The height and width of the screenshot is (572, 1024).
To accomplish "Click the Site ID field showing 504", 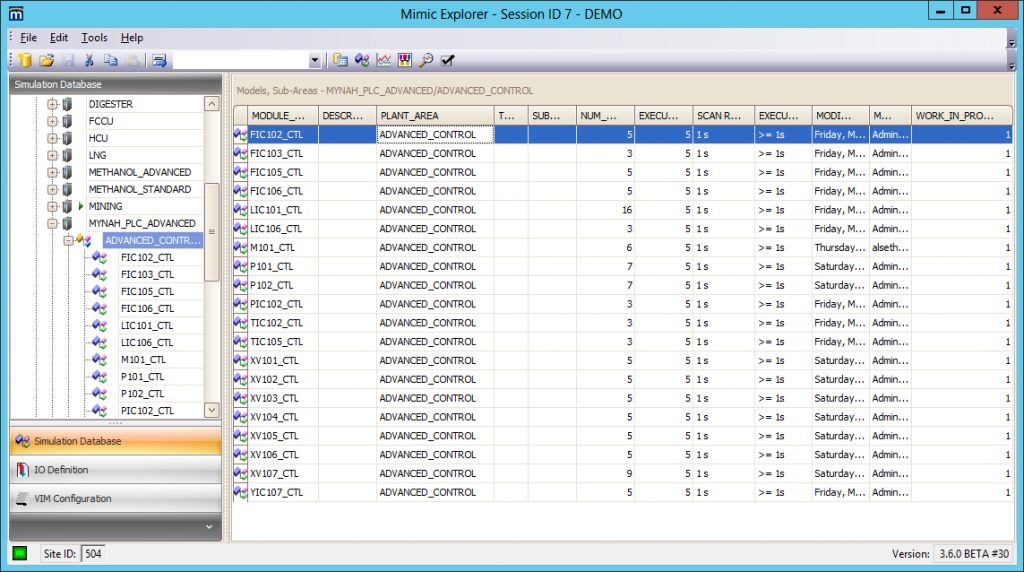I will click(x=93, y=554).
